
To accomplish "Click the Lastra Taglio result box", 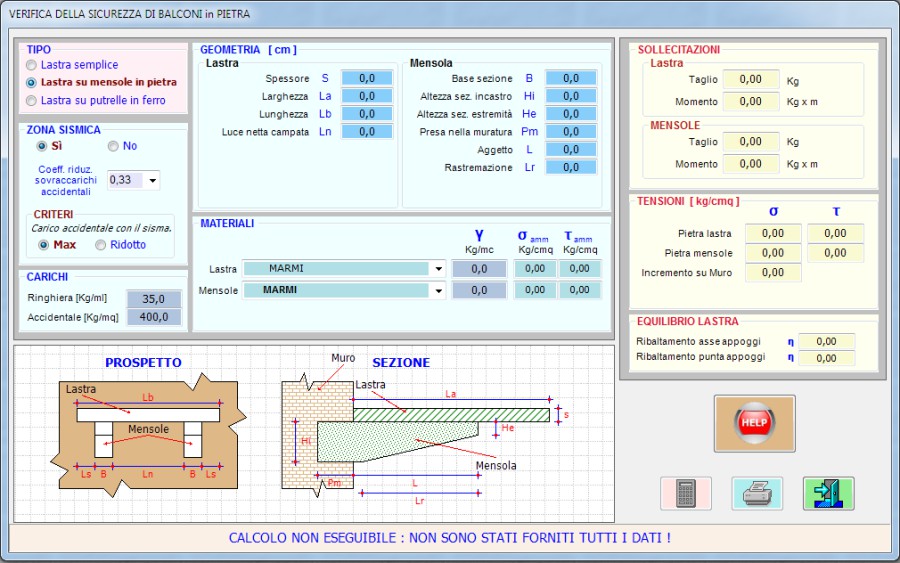I will coord(751,79).
